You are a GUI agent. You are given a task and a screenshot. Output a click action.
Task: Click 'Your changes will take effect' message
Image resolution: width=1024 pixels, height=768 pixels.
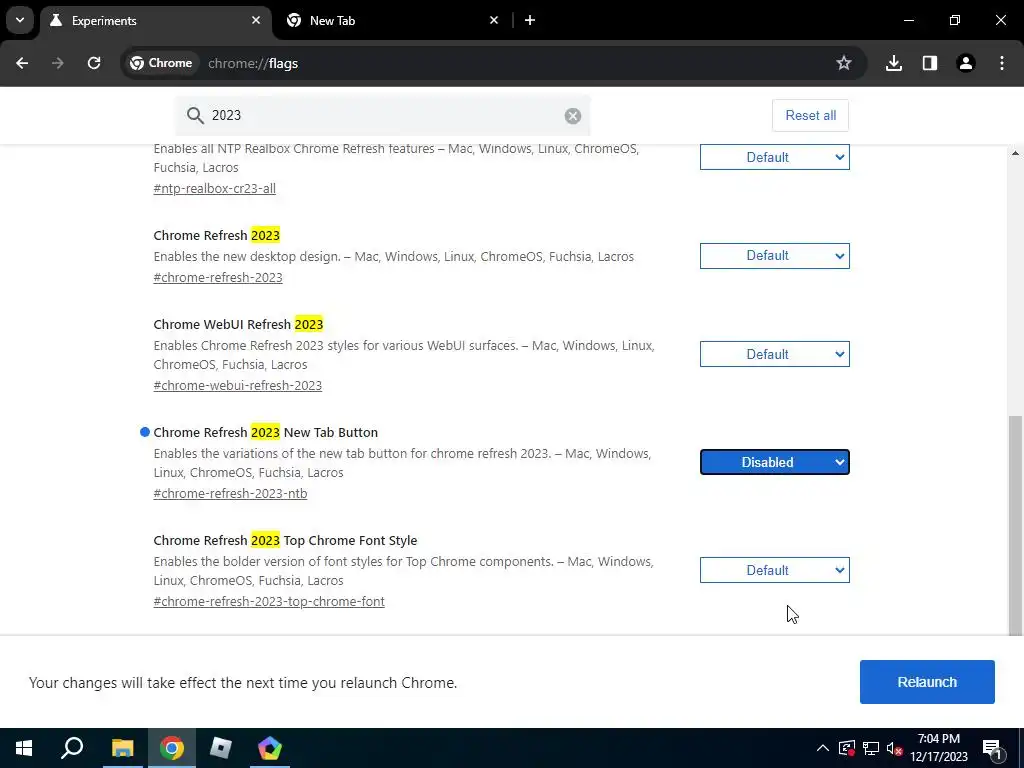coord(243,682)
